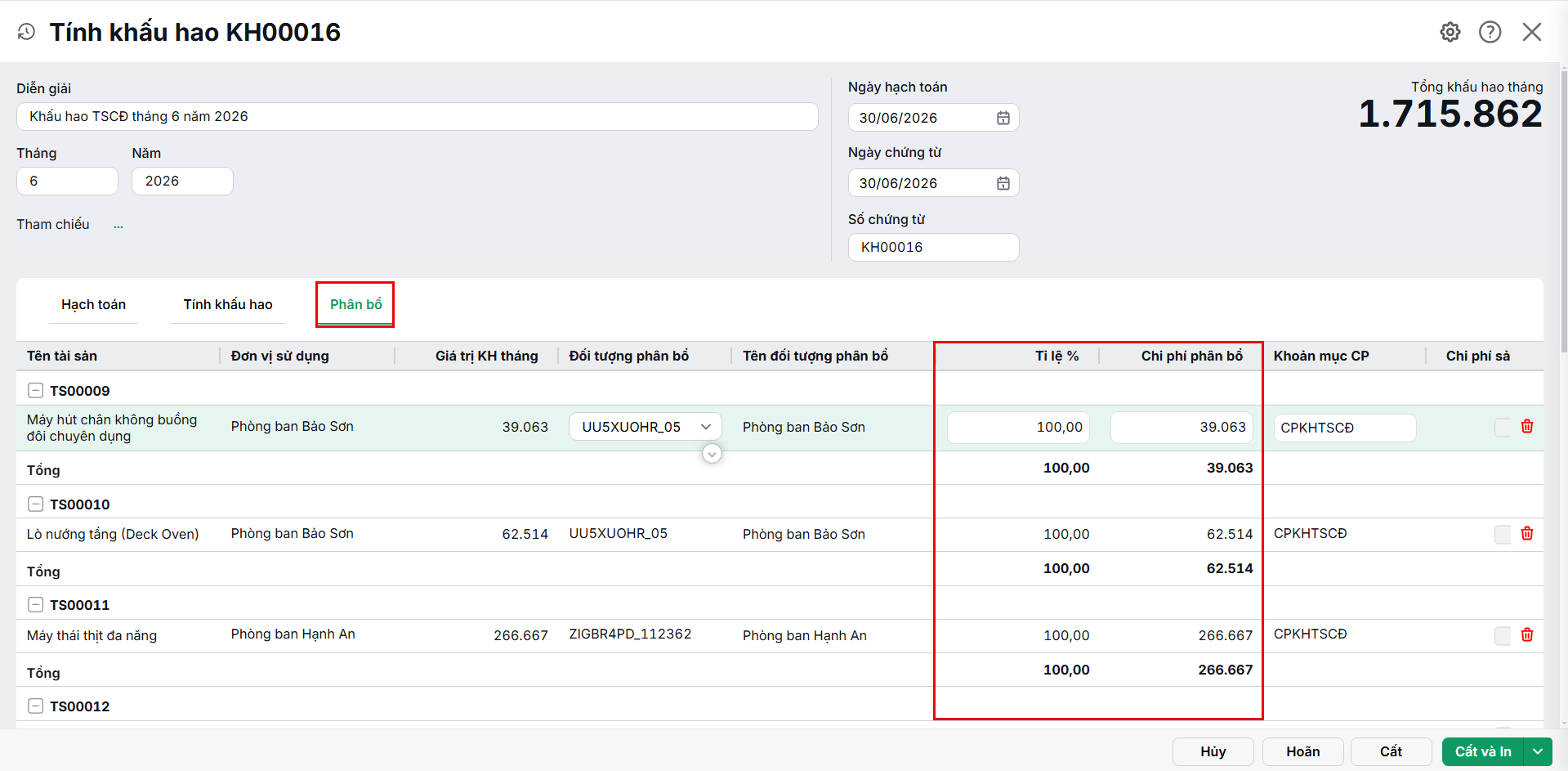
Task: Click the Ngày hạch toán date field
Action: point(933,118)
